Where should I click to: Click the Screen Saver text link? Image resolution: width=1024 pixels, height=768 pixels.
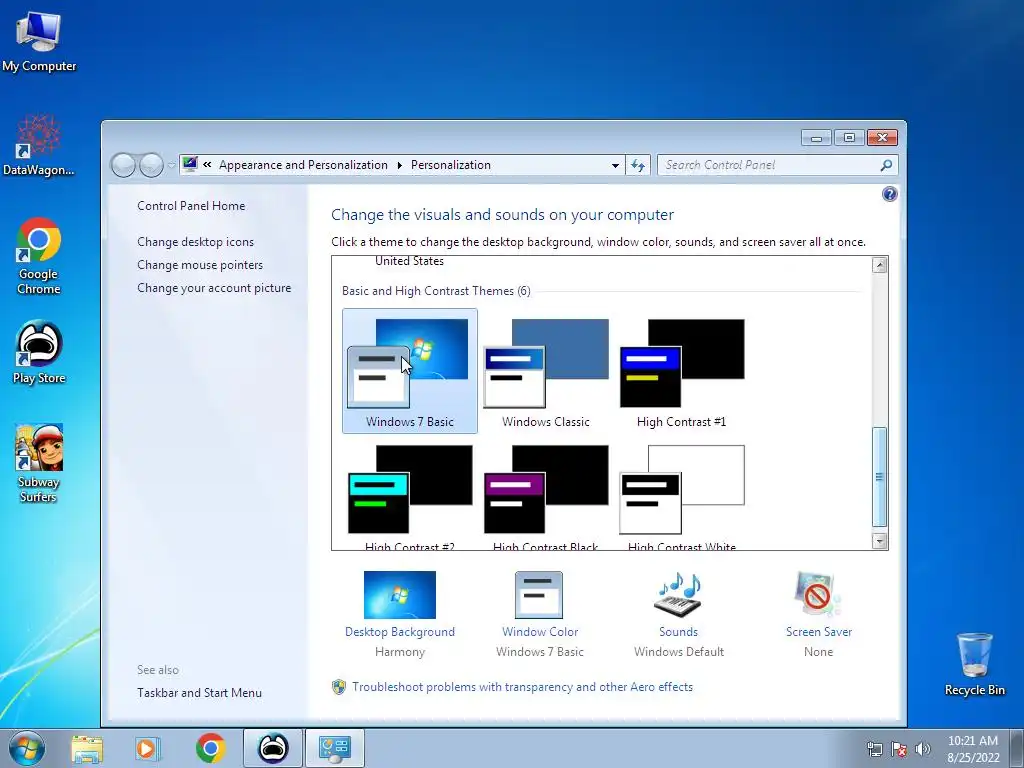click(819, 632)
